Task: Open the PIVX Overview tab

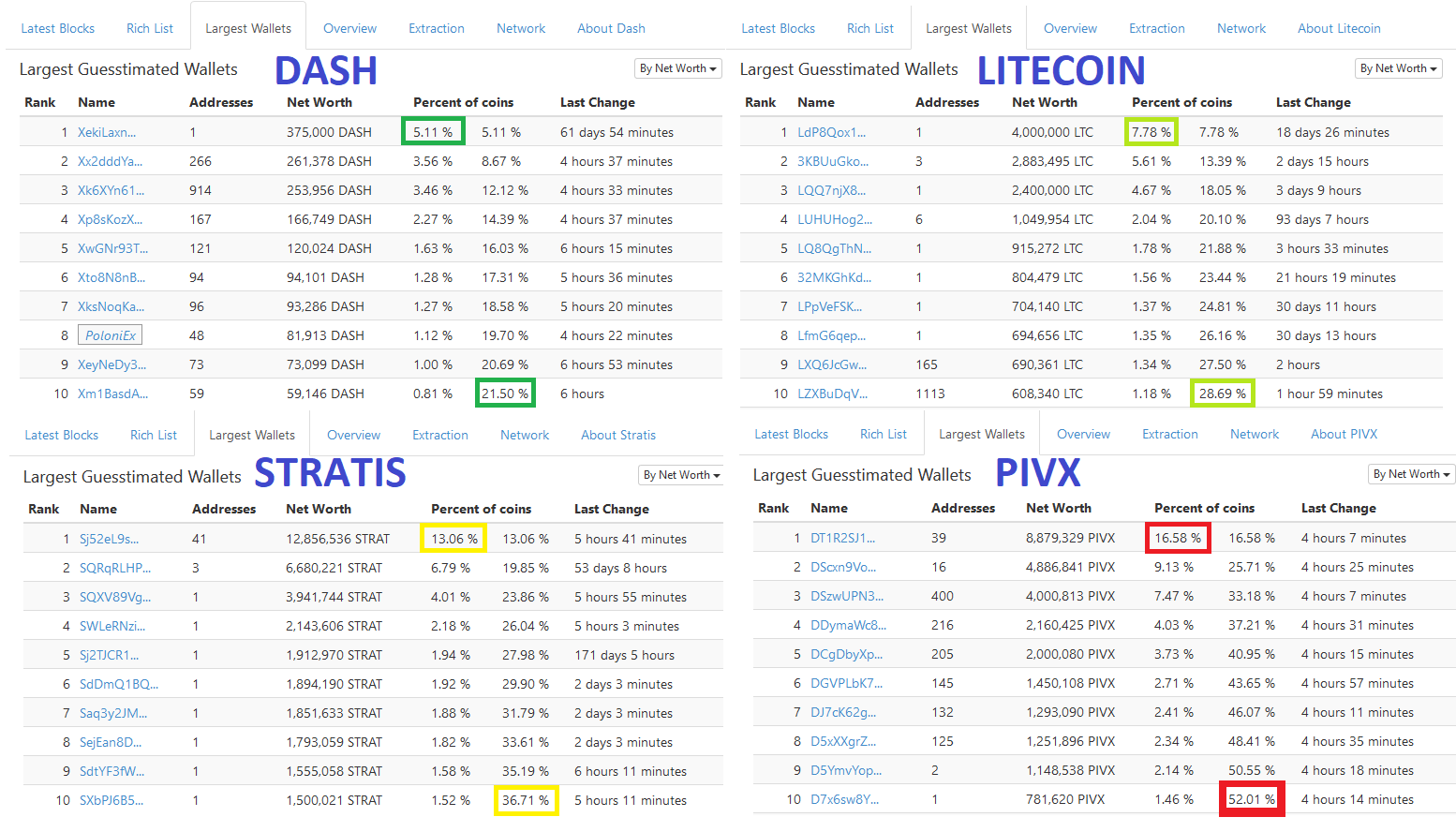Action: point(1084,434)
